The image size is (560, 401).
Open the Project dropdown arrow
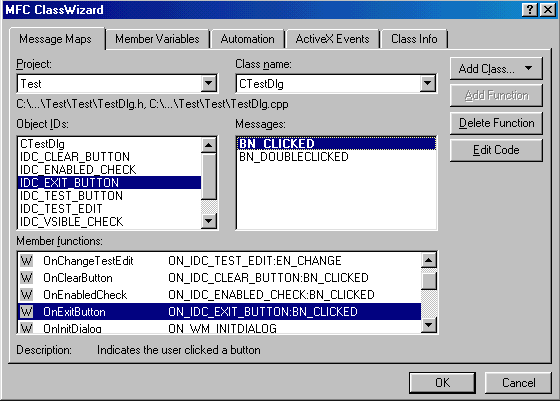(x=209, y=84)
